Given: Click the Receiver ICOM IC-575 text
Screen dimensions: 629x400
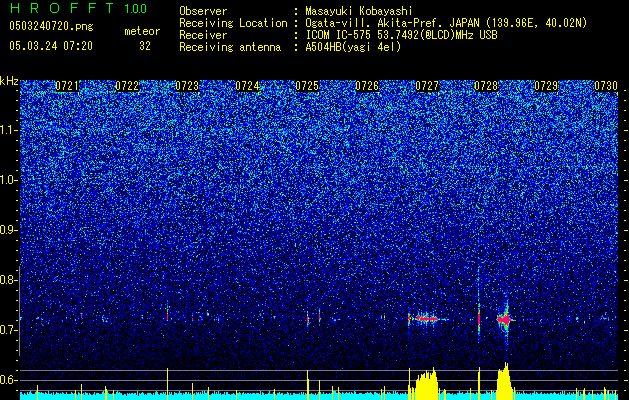Looking at the screenshot, I should 401,35.
